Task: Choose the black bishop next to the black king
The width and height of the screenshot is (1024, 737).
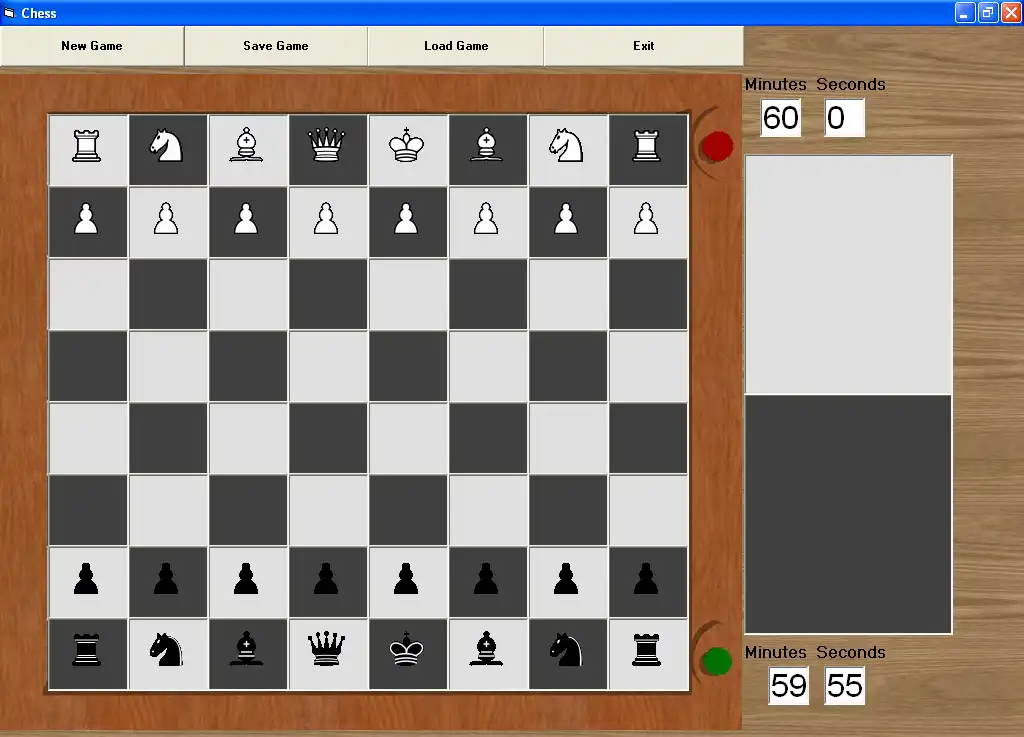Action: pyautogui.click(x=487, y=649)
